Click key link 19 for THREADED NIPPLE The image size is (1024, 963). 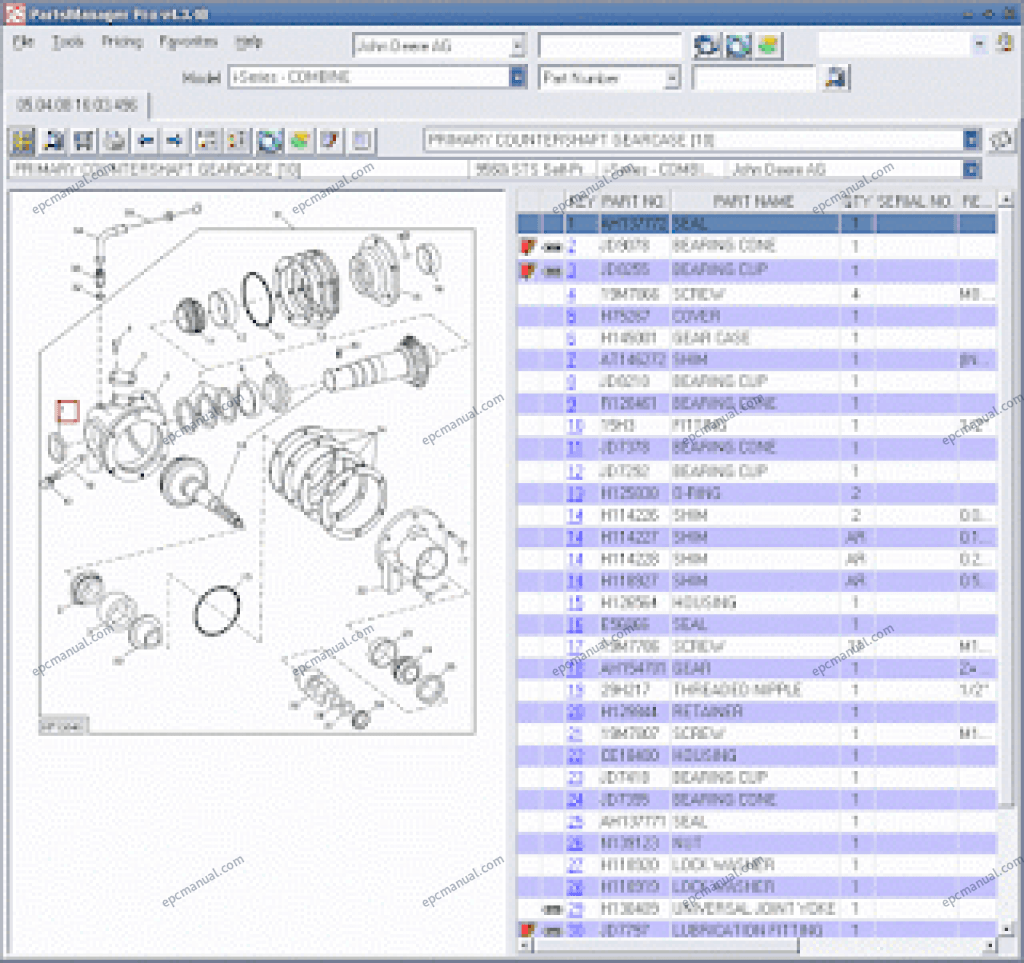point(575,690)
